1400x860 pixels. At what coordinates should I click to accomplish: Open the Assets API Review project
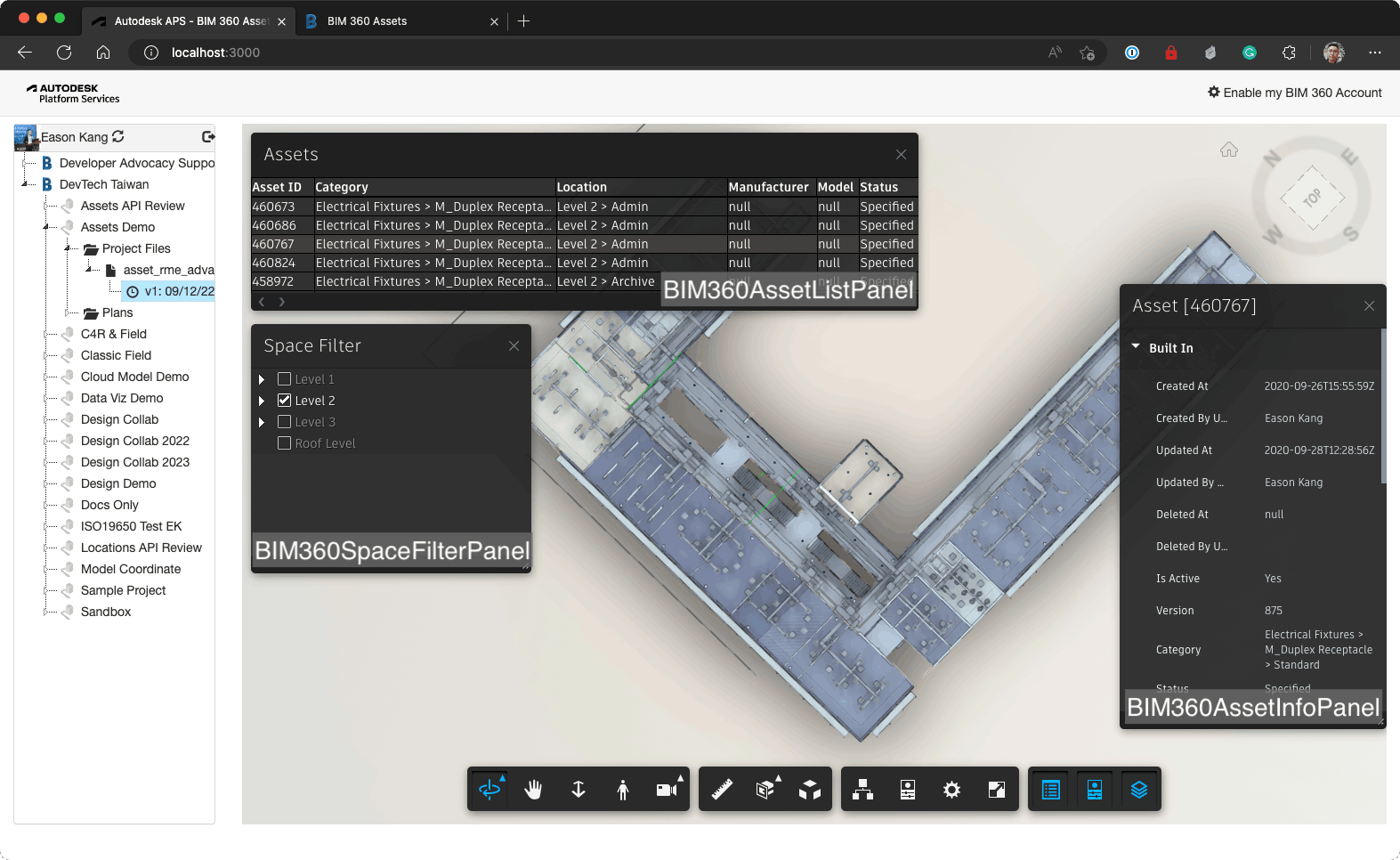click(x=133, y=206)
